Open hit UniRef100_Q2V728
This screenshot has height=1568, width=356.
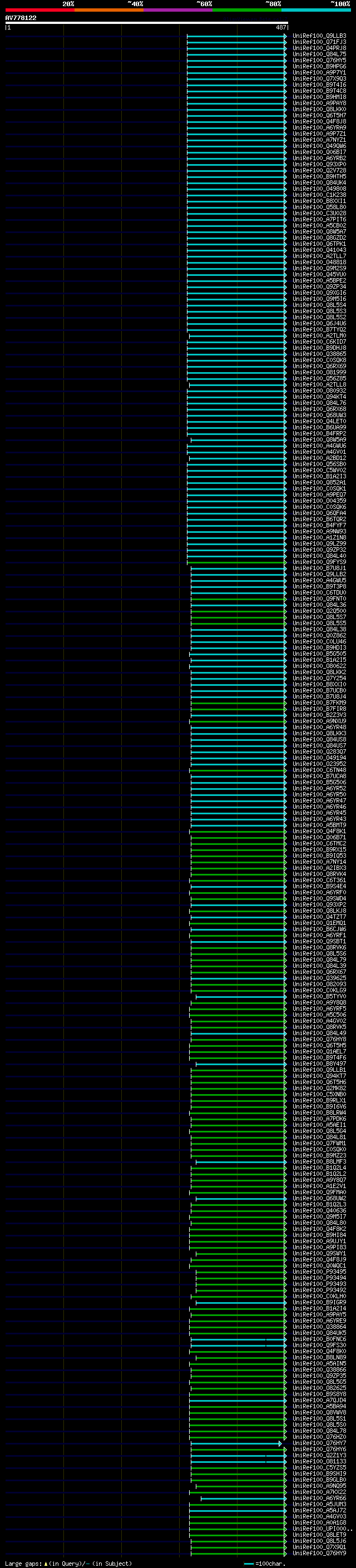319,170
